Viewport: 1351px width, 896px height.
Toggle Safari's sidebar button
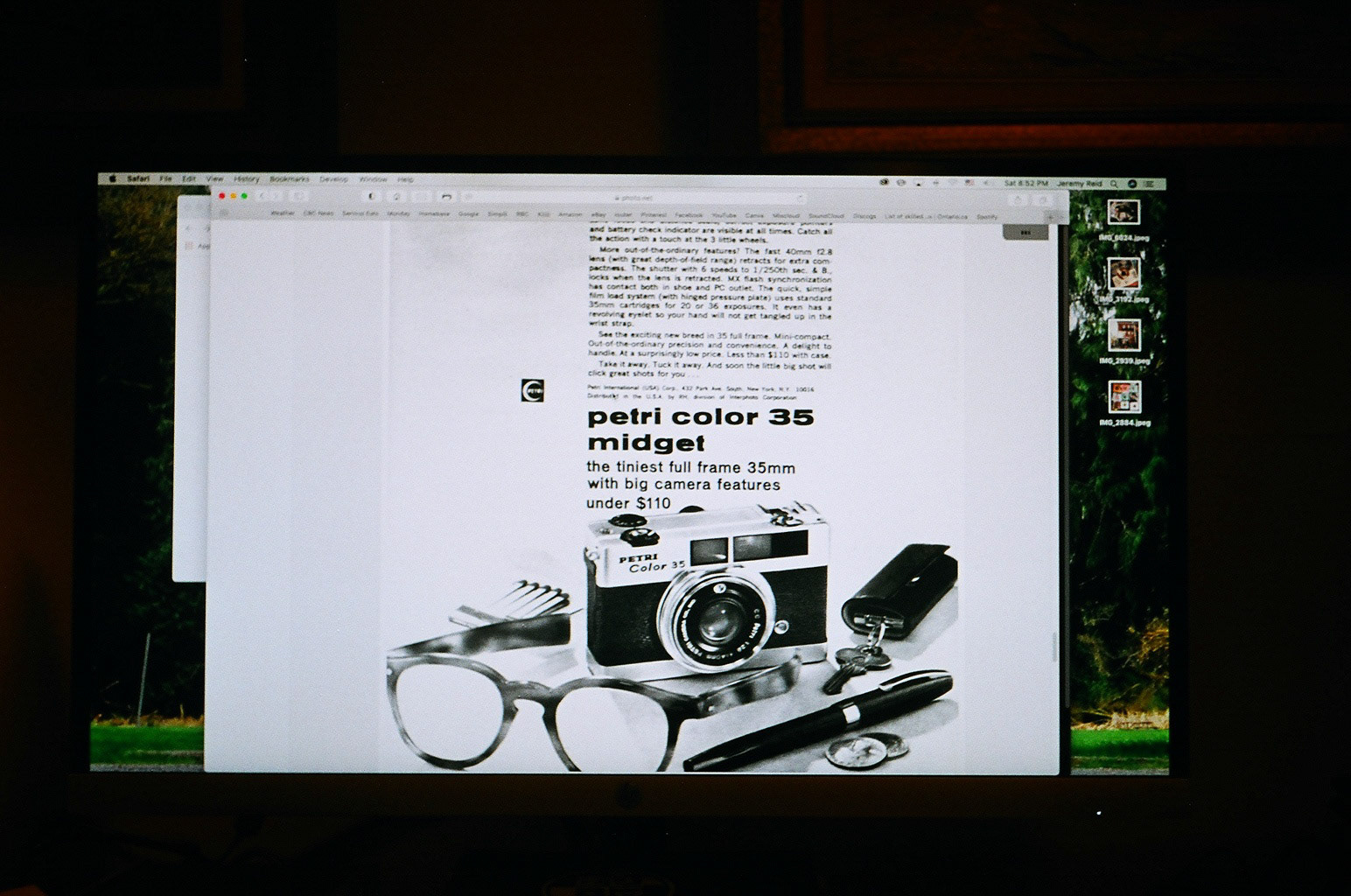(x=299, y=196)
